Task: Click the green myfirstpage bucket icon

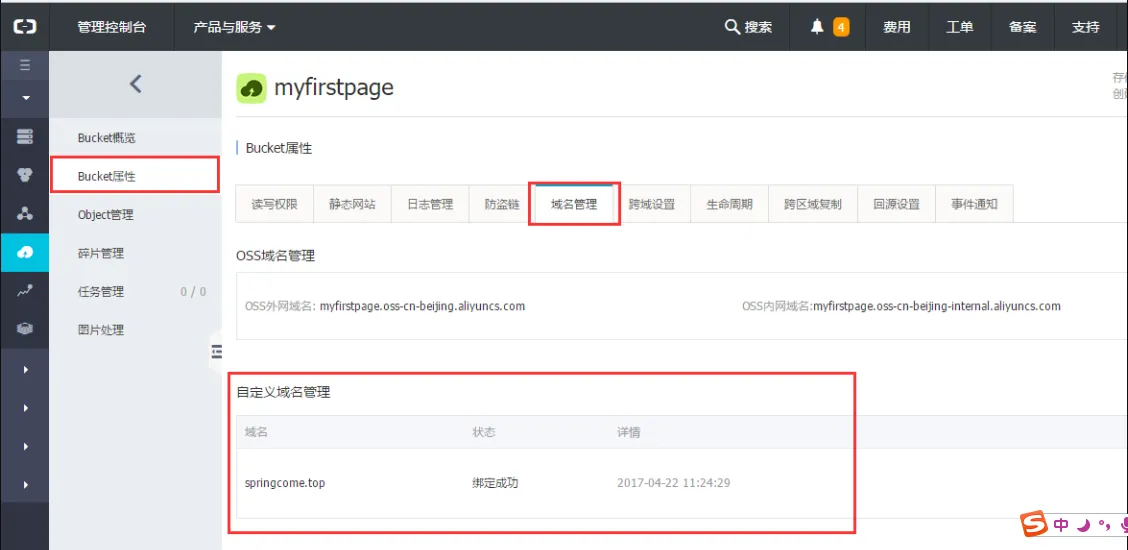Action: 251,88
